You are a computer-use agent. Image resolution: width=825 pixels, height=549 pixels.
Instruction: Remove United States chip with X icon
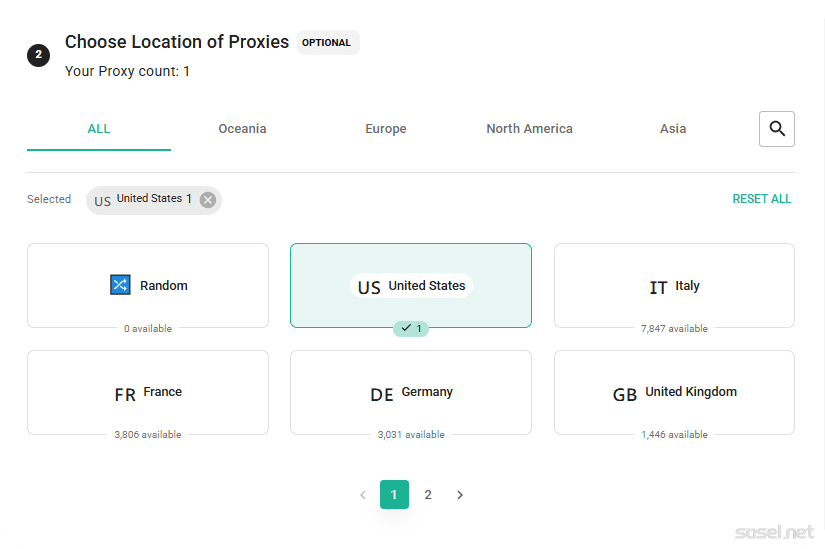tap(208, 199)
